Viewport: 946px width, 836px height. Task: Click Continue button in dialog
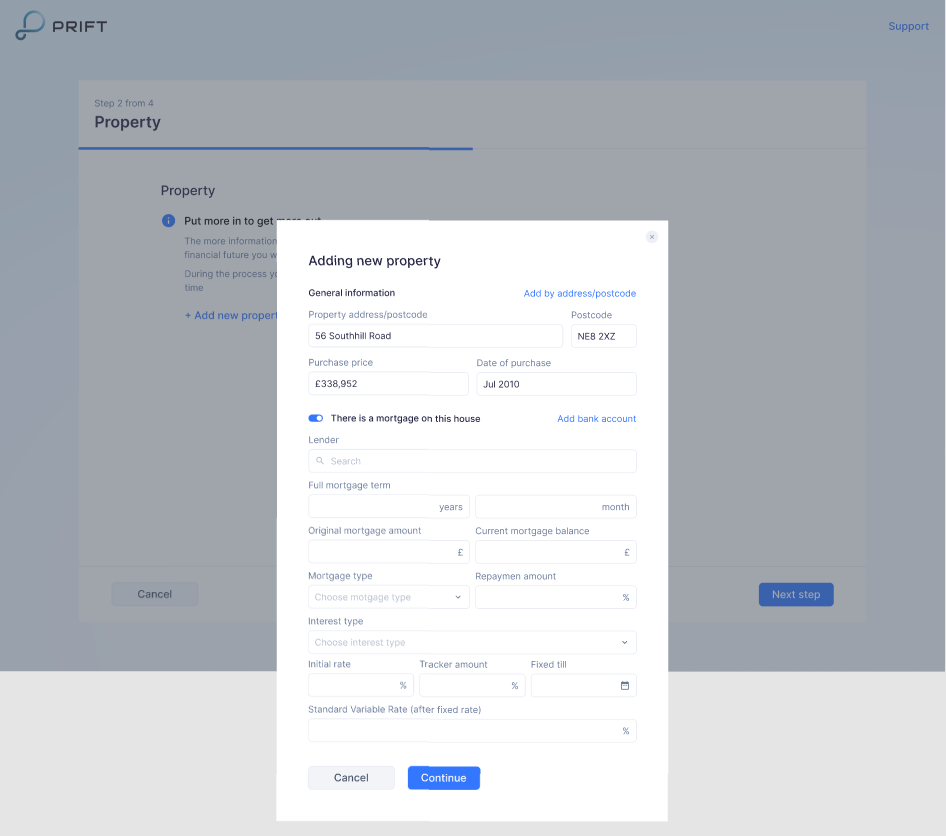pos(443,777)
